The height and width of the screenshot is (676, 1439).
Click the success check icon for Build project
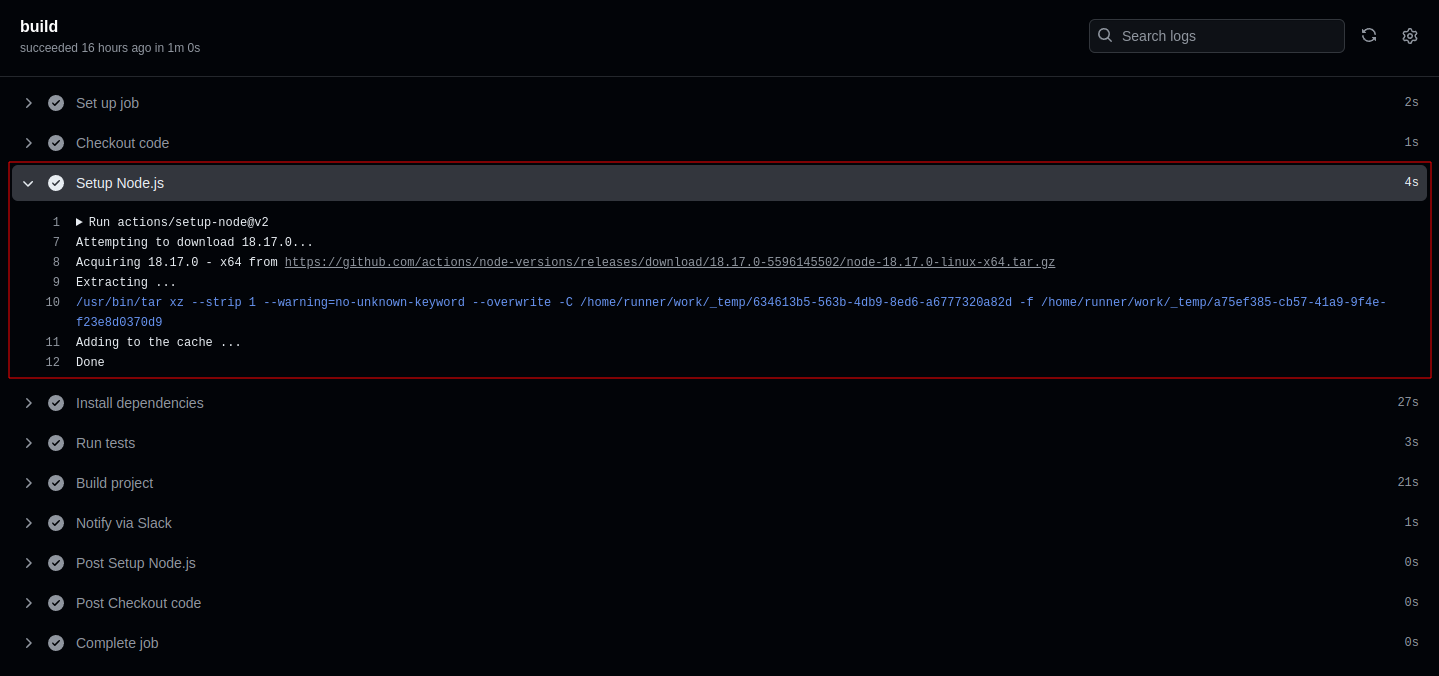click(x=56, y=483)
